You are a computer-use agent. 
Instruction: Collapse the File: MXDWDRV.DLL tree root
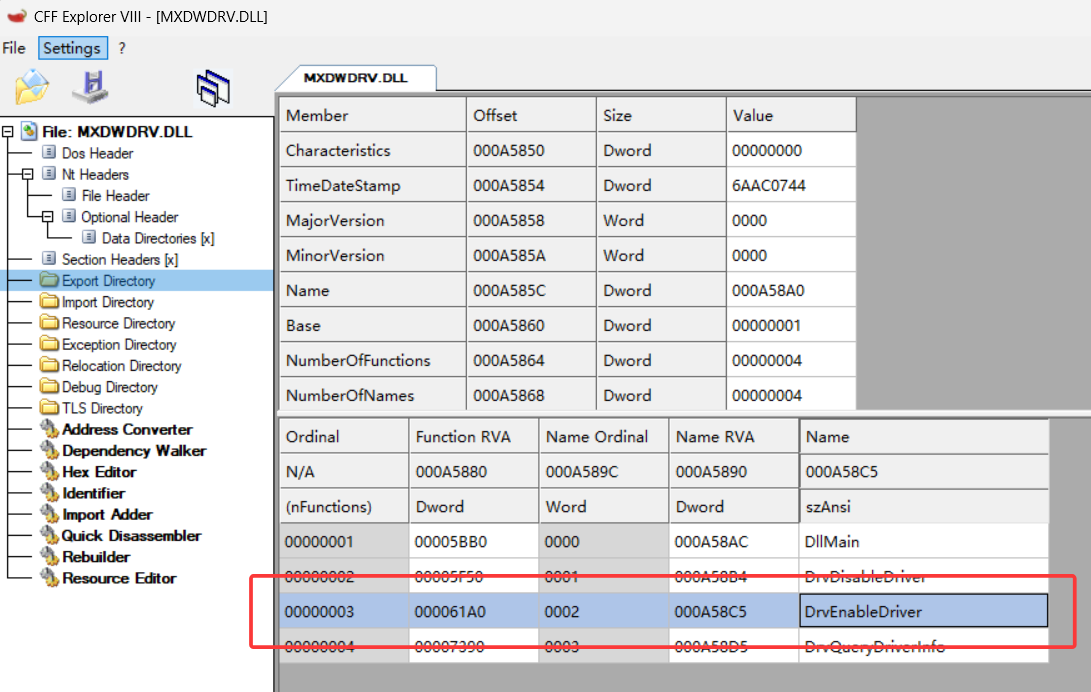(x=8, y=131)
